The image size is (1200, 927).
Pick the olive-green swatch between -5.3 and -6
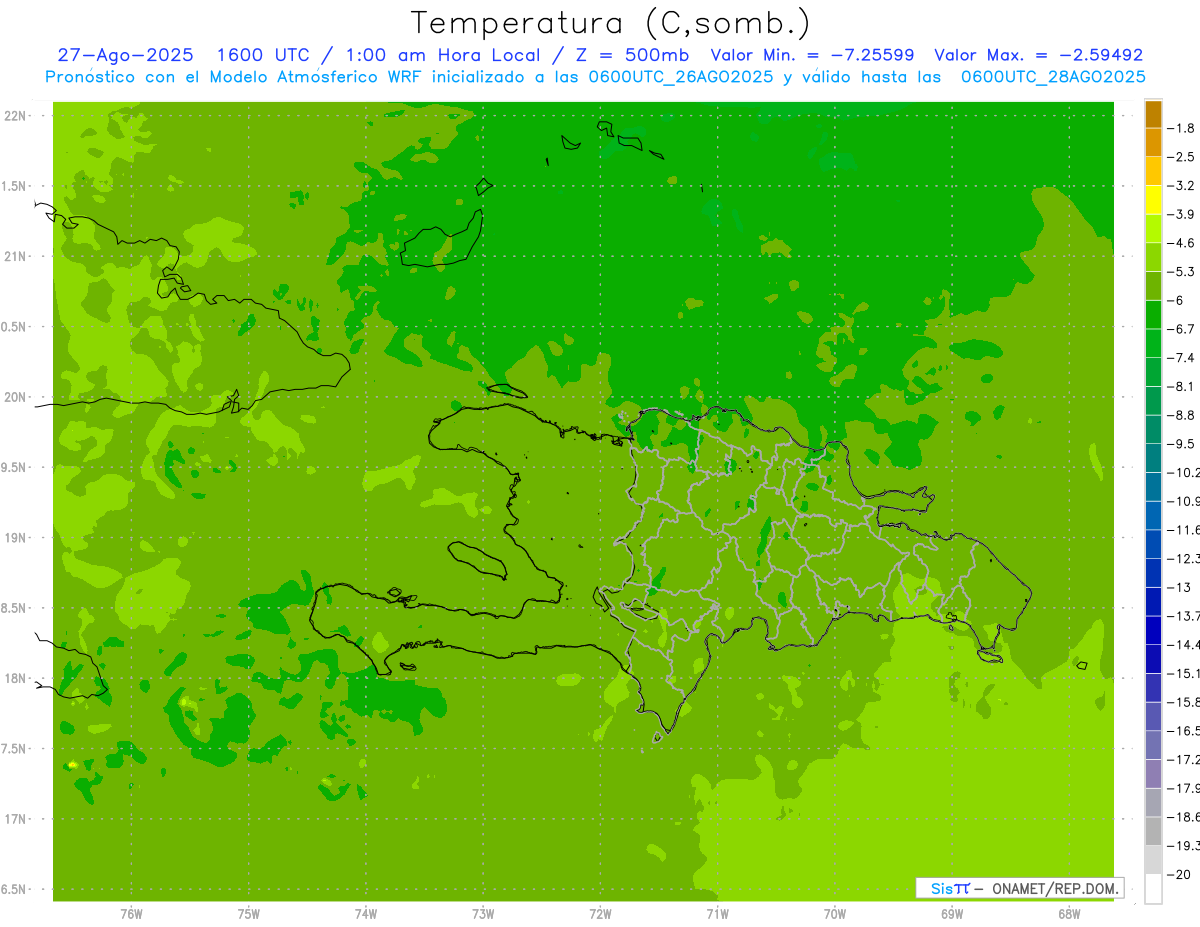pyautogui.click(x=1153, y=286)
